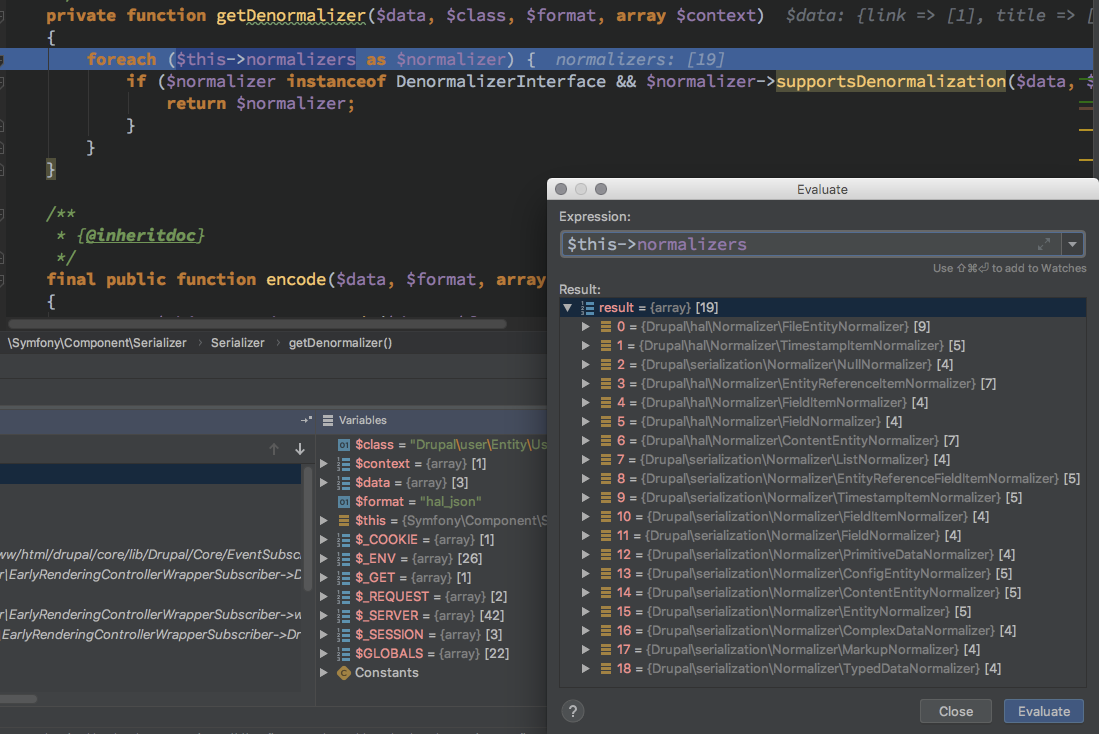Expand the $_SERVER array variable

[323, 616]
